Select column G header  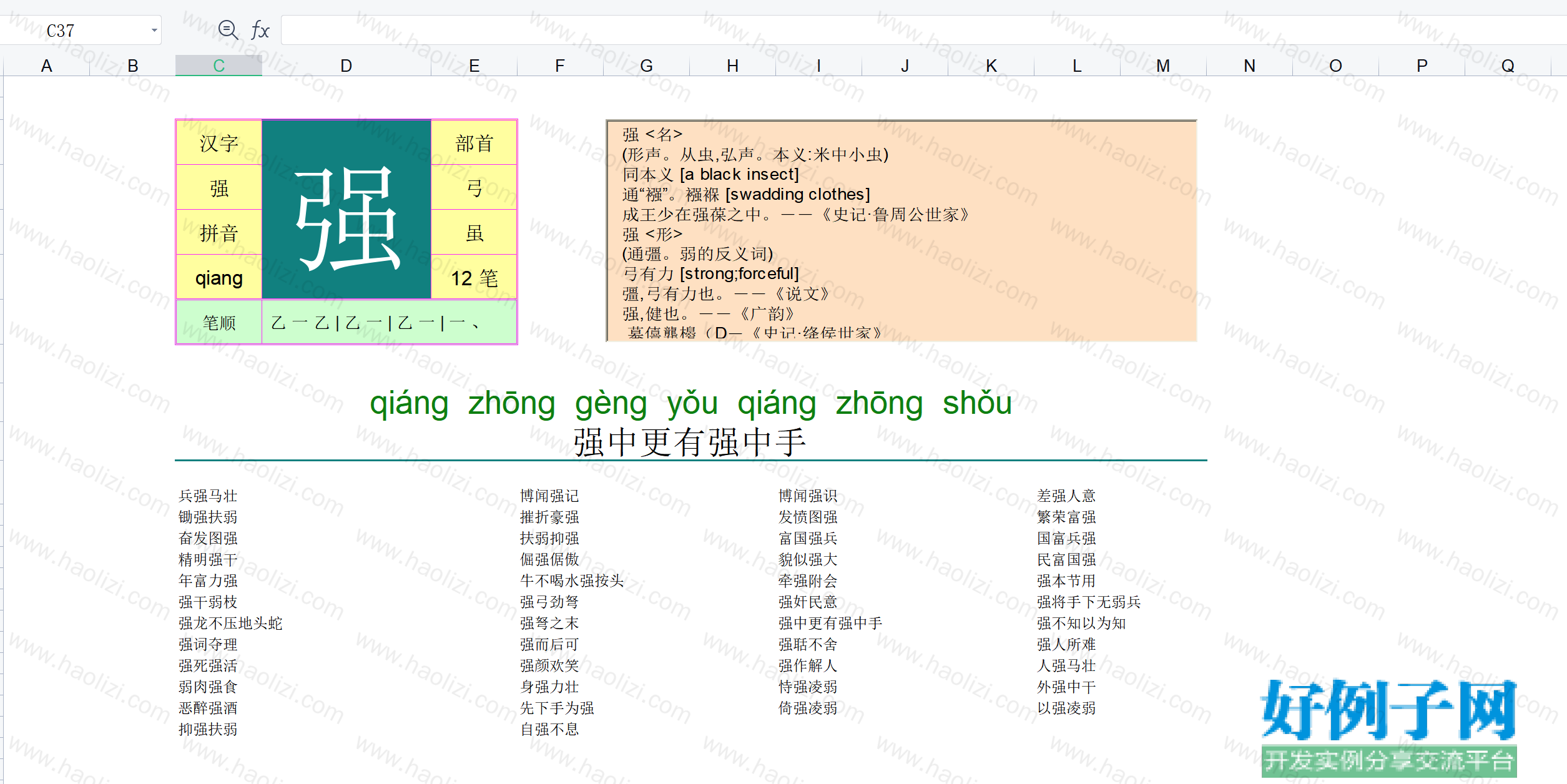(646, 66)
